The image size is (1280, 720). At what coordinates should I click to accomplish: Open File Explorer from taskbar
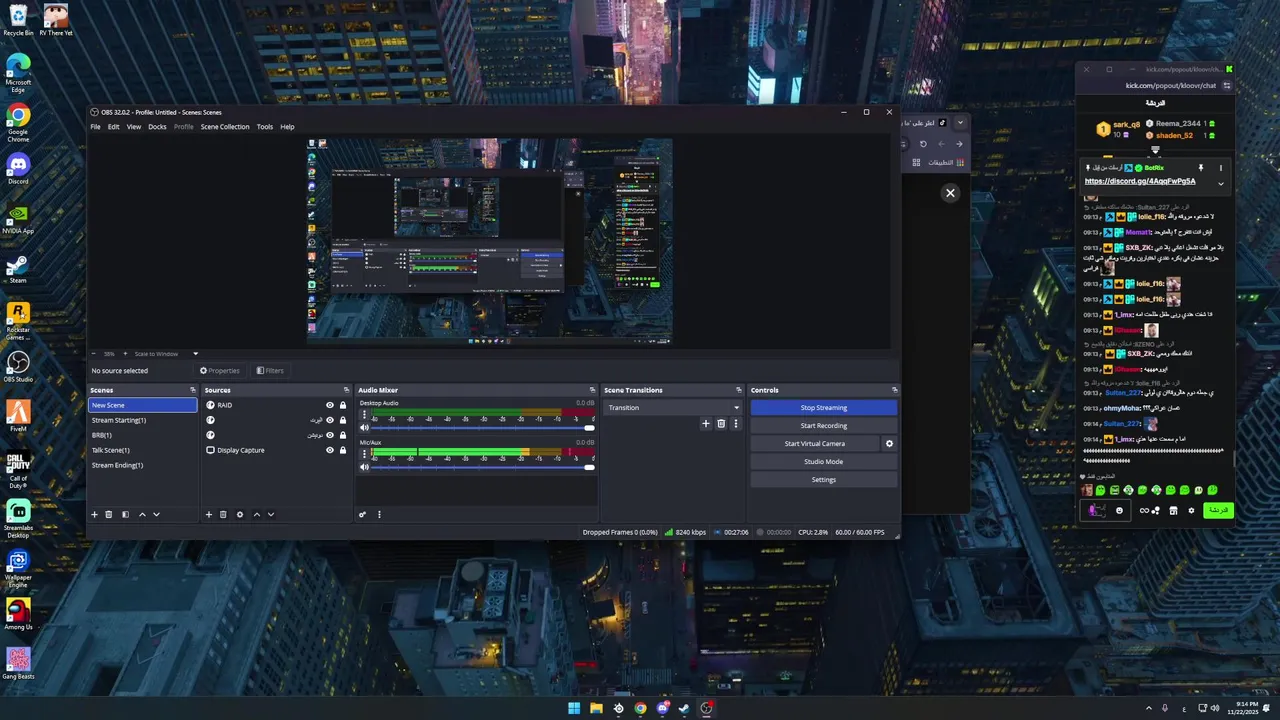tap(596, 708)
